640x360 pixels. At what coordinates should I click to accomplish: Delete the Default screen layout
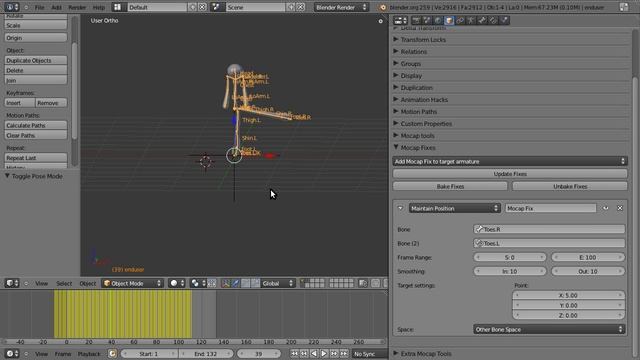[202, 7]
